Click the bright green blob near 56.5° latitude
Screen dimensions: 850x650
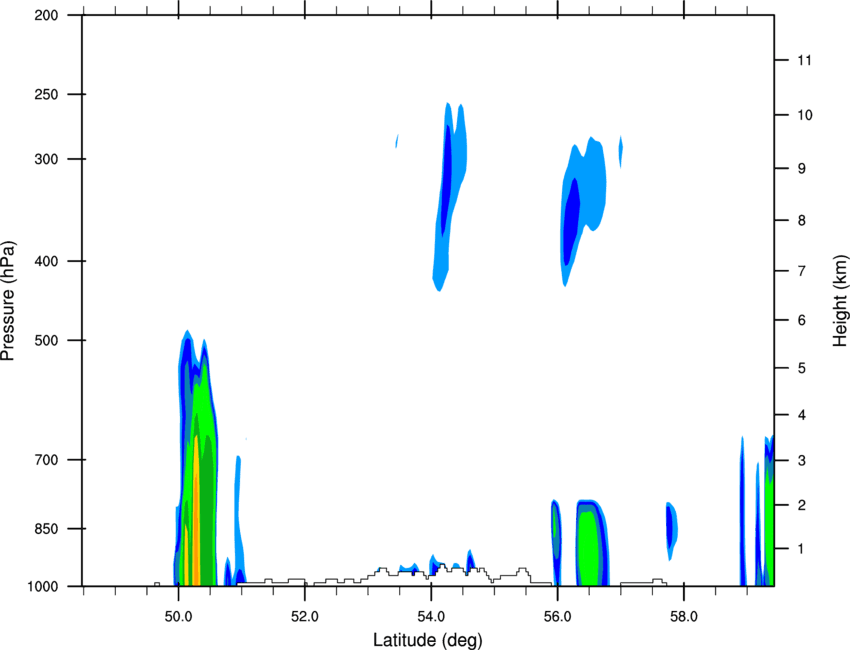(x=588, y=548)
